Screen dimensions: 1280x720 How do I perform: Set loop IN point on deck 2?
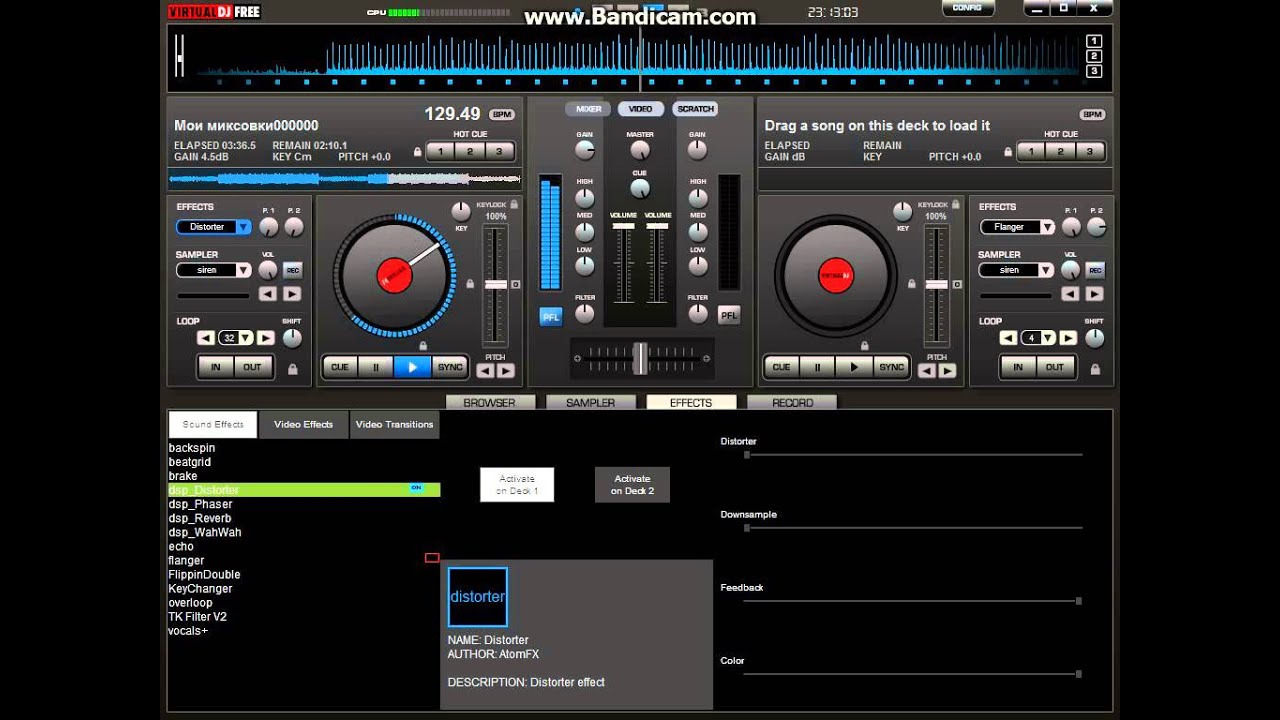point(1018,367)
